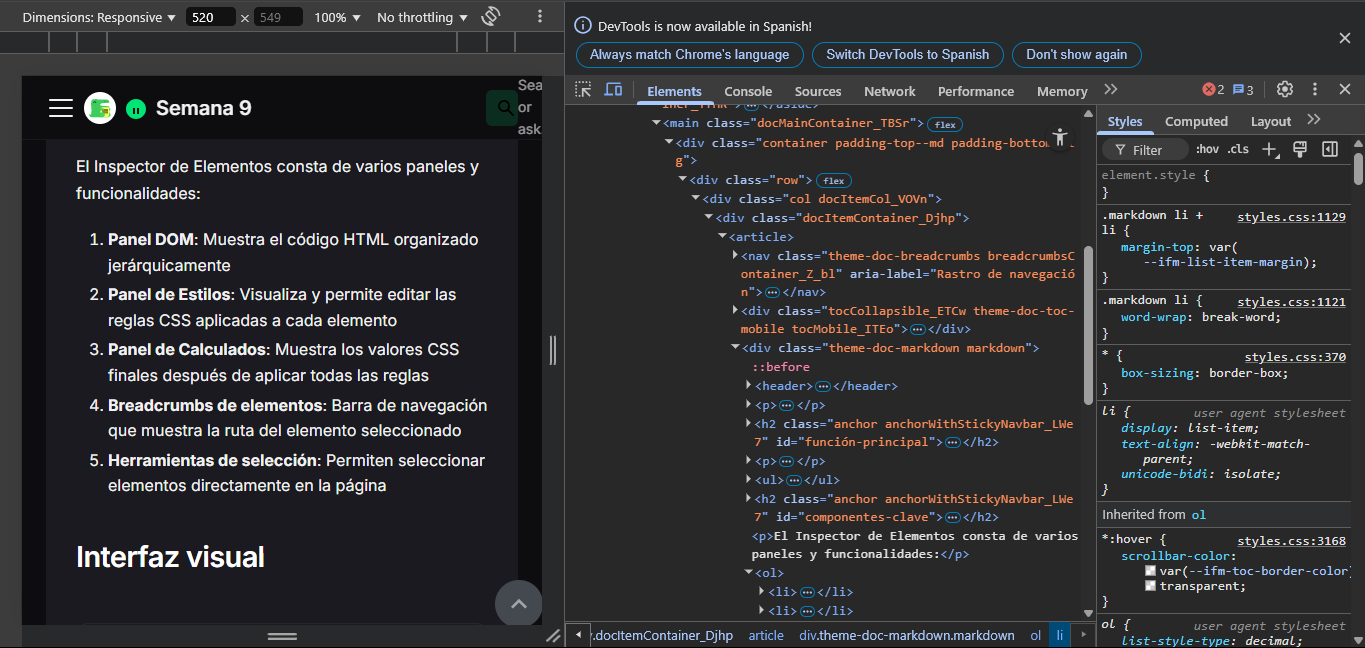Expand the header node in the DOM tree

click(x=748, y=386)
